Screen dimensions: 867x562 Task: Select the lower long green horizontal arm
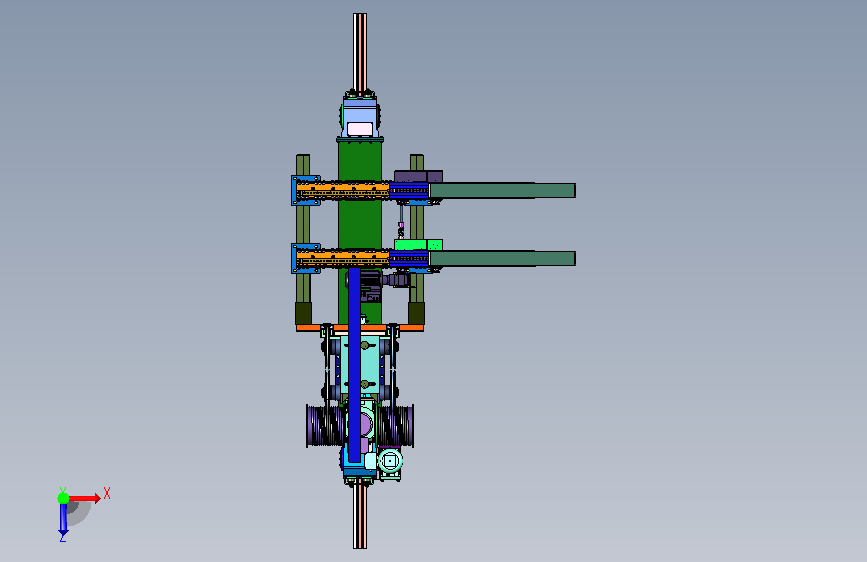pos(502,258)
